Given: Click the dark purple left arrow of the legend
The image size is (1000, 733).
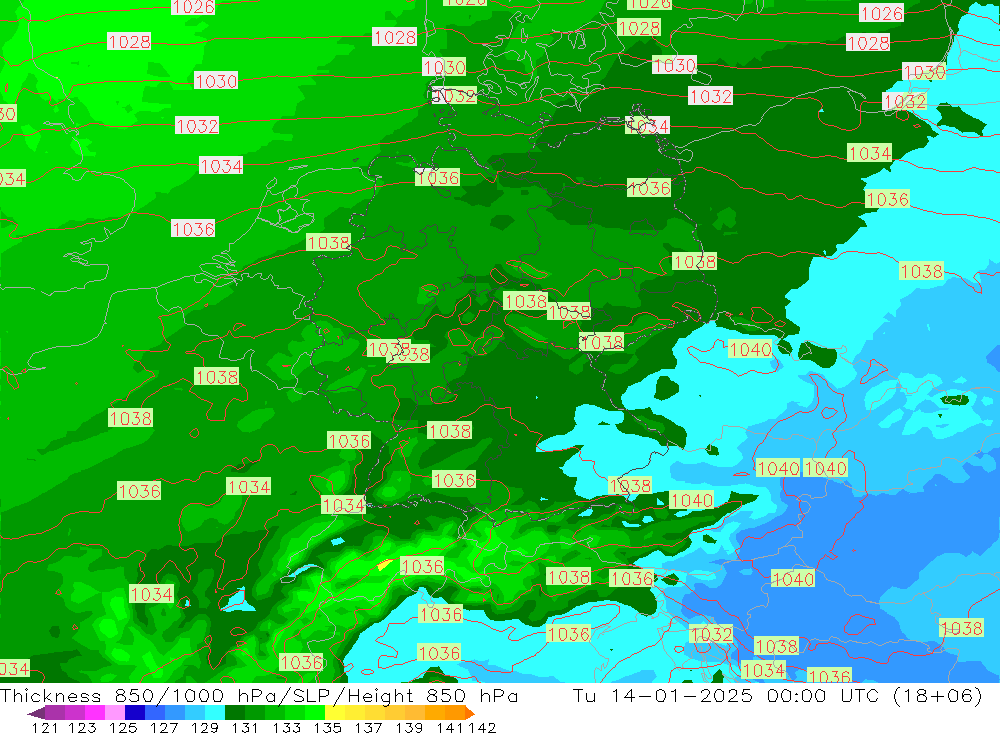Looking at the screenshot, I should coord(36,713).
